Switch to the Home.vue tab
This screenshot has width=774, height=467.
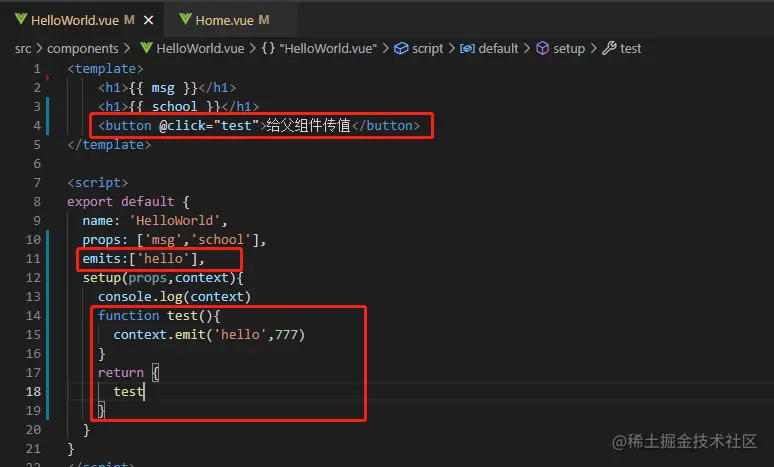(230, 20)
